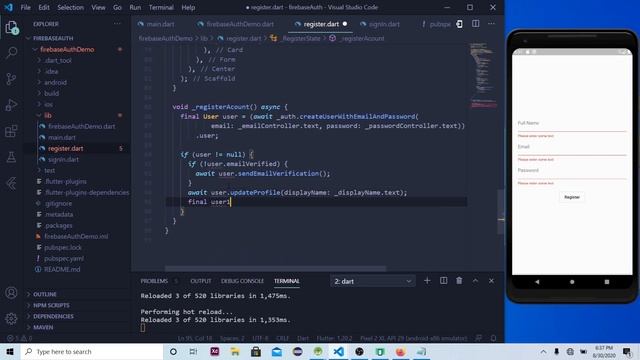
Task: Click the Email field in emulator
Action: (x=571, y=148)
